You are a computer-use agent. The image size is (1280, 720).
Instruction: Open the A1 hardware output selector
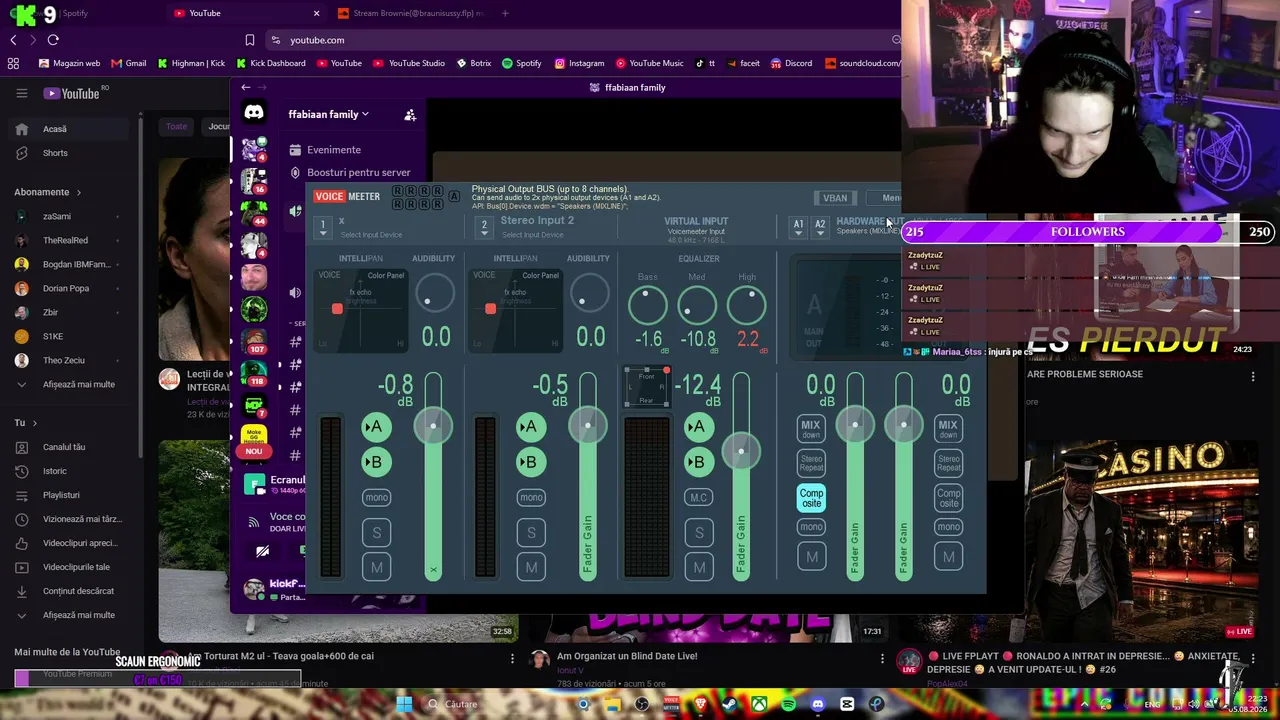[798, 227]
